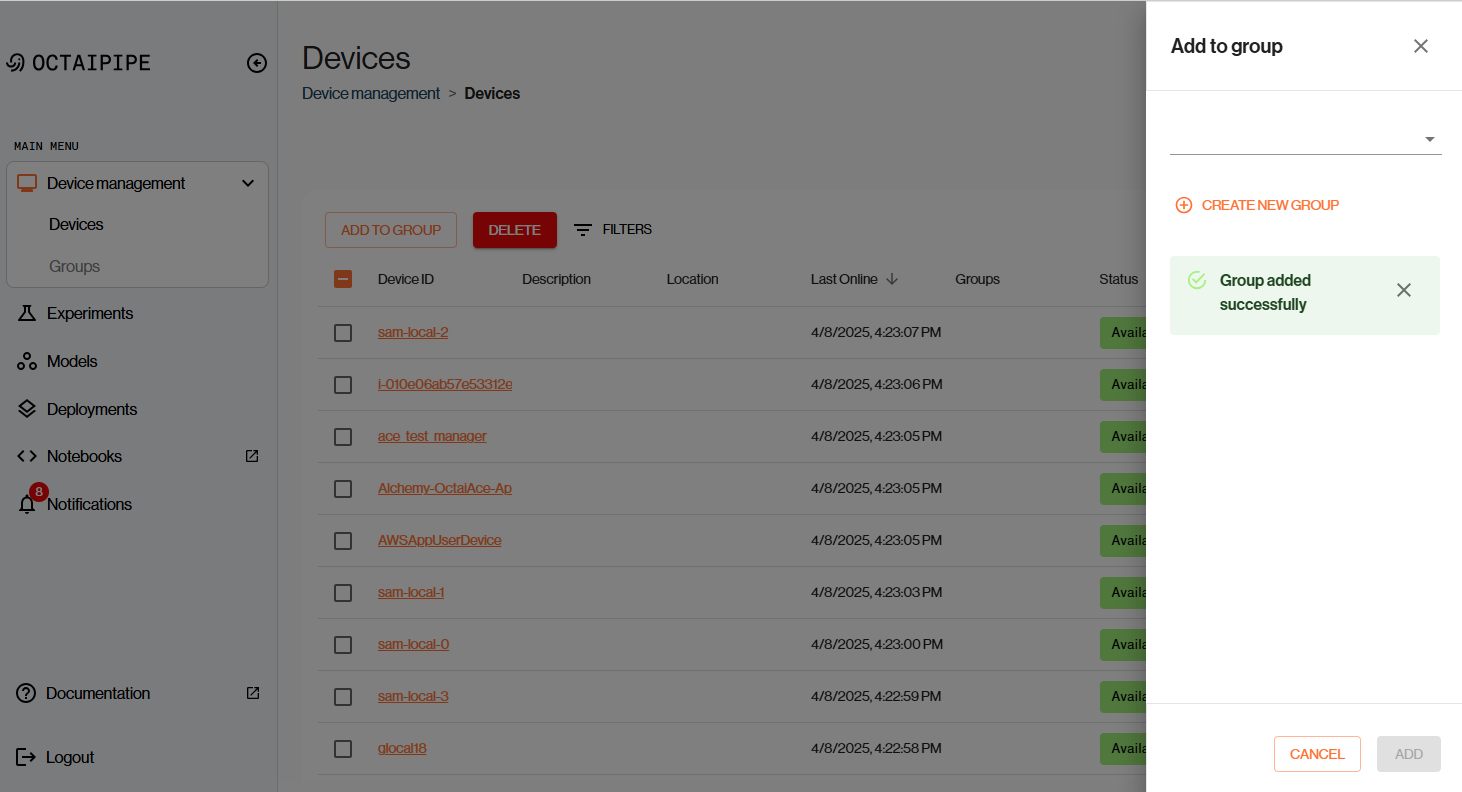Image resolution: width=1462 pixels, height=792 pixels.
Task: Open Notifications bell icon
Action: pos(27,505)
